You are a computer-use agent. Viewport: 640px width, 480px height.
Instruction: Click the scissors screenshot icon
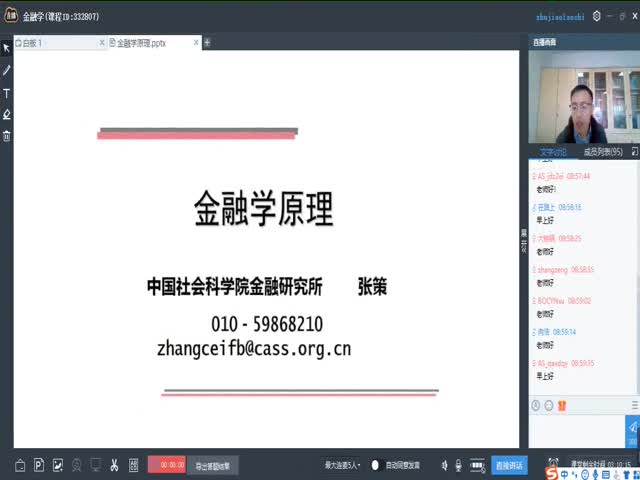[114, 465]
